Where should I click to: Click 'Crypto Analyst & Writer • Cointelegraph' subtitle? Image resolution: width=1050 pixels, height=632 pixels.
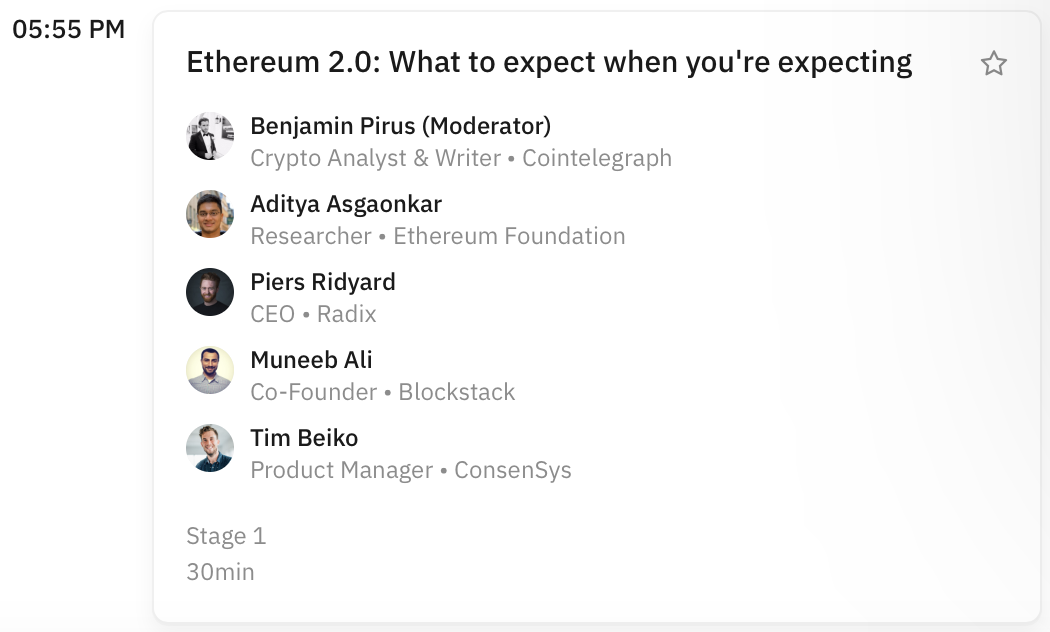point(461,158)
